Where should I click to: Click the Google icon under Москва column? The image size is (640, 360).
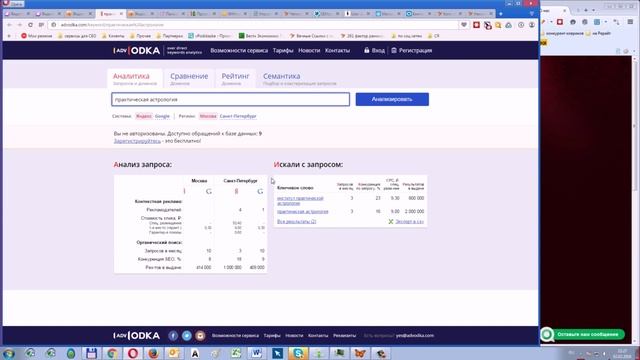pos(209,191)
